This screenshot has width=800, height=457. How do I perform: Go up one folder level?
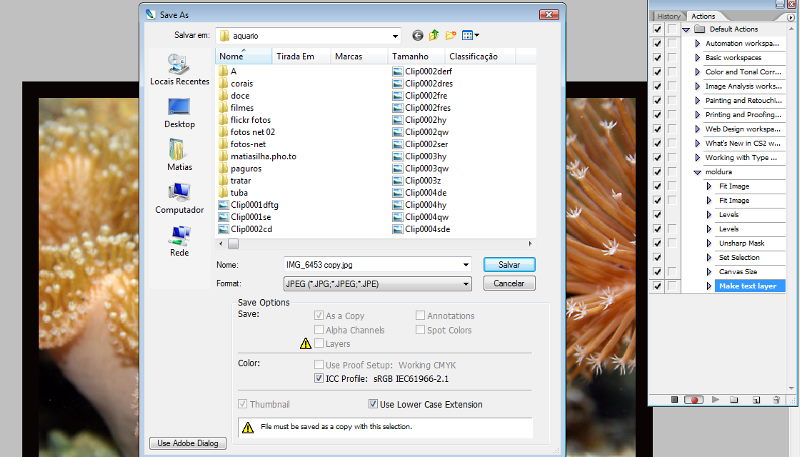pyautogui.click(x=434, y=36)
